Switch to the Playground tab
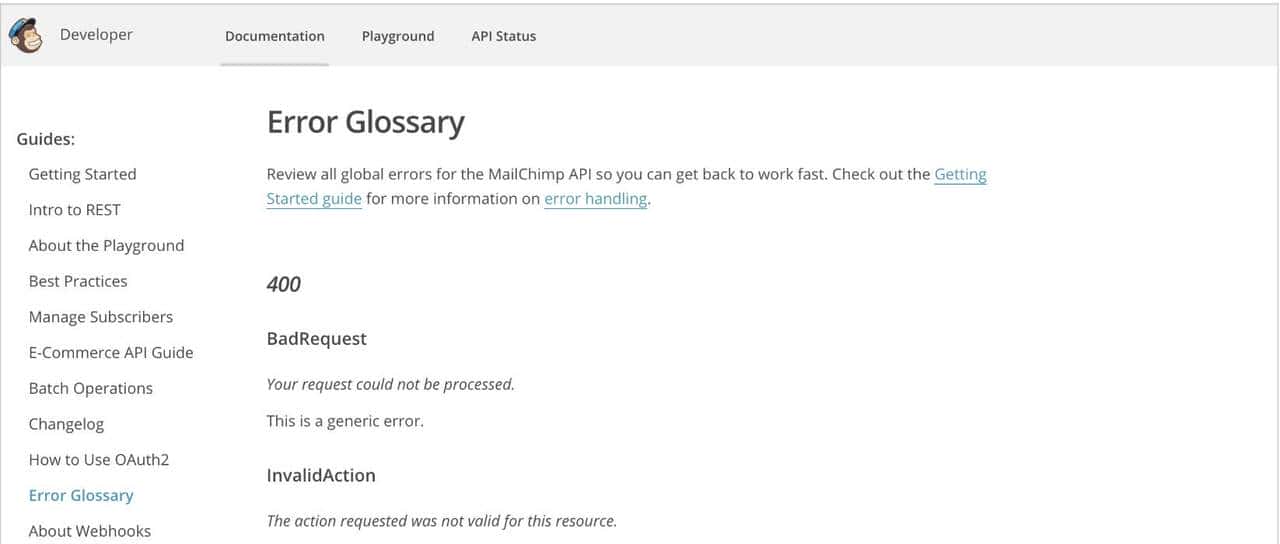 click(x=398, y=36)
